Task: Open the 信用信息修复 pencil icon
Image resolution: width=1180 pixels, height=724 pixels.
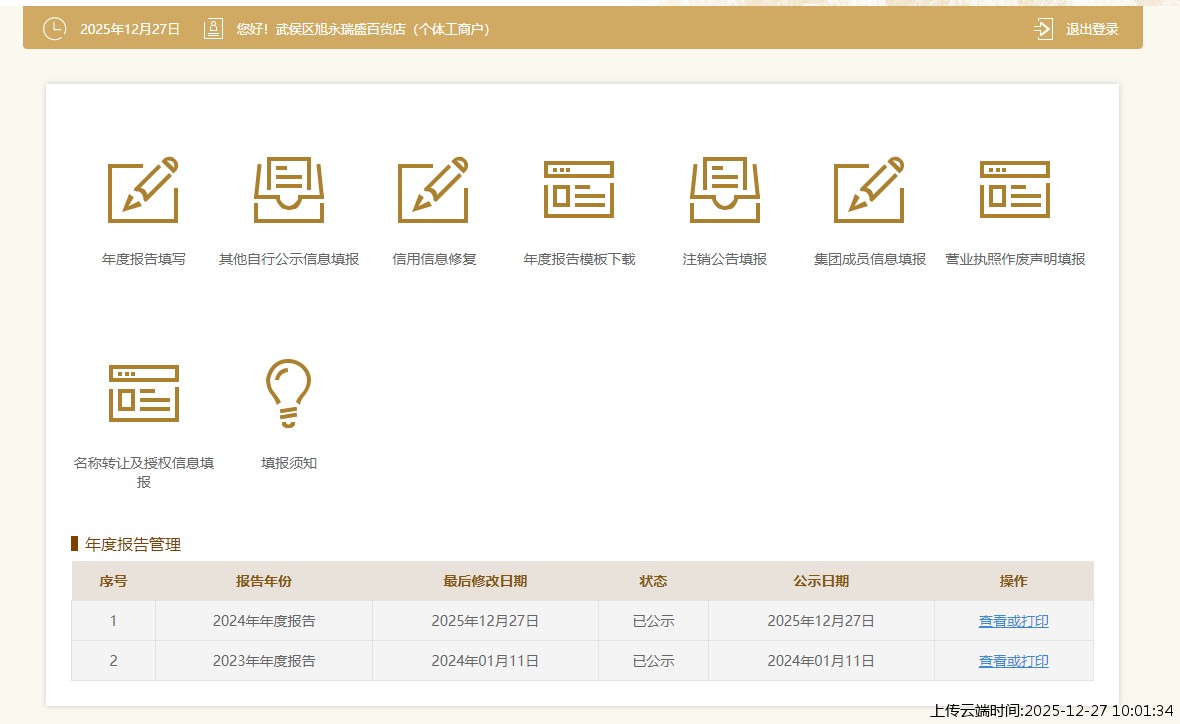Action: pyautogui.click(x=433, y=190)
